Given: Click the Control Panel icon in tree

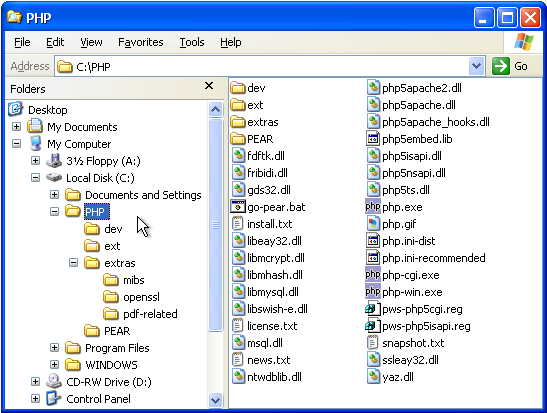Looking at the screenshot, I should tap(54, 398).
